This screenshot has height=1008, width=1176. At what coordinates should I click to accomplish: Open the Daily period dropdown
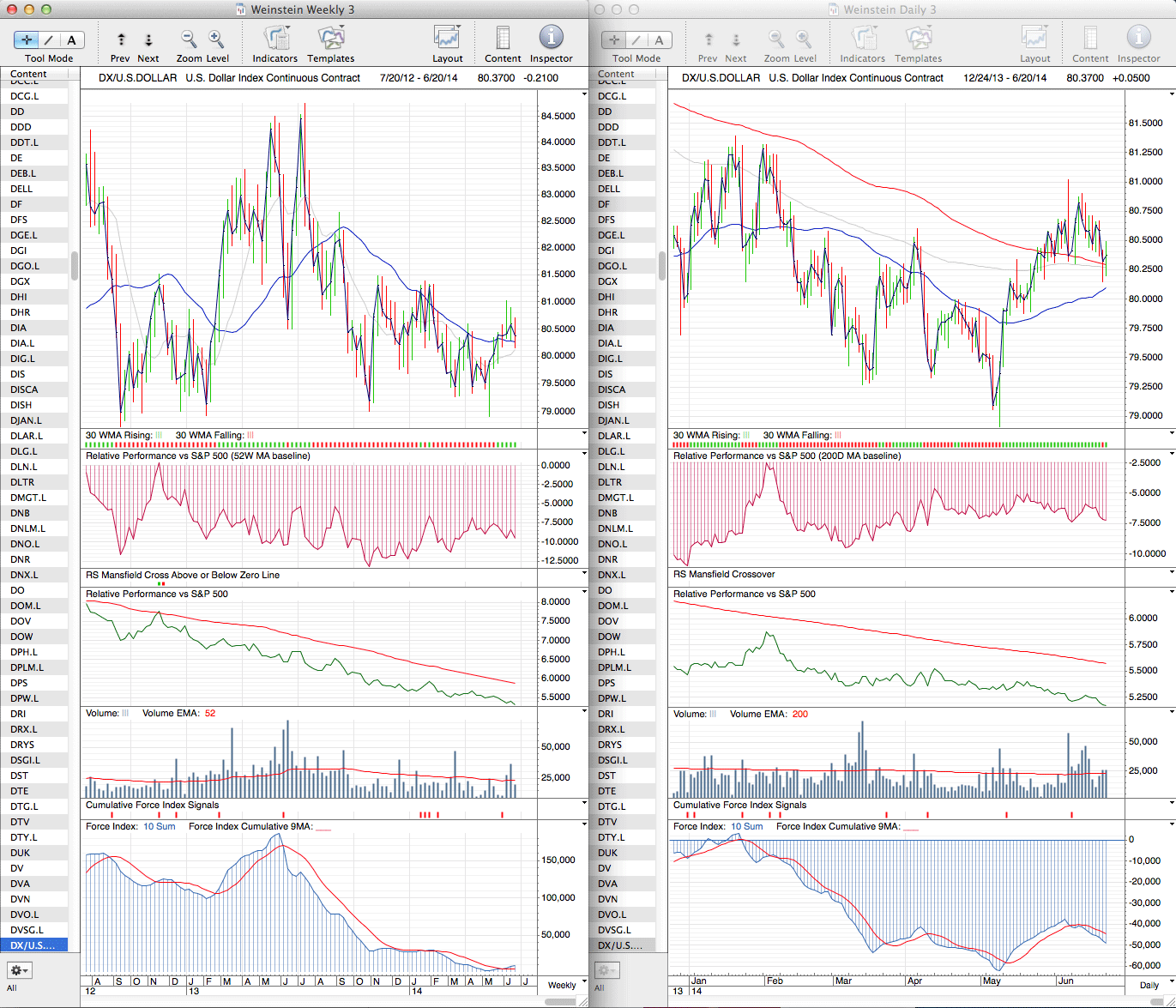[1153, 985]
